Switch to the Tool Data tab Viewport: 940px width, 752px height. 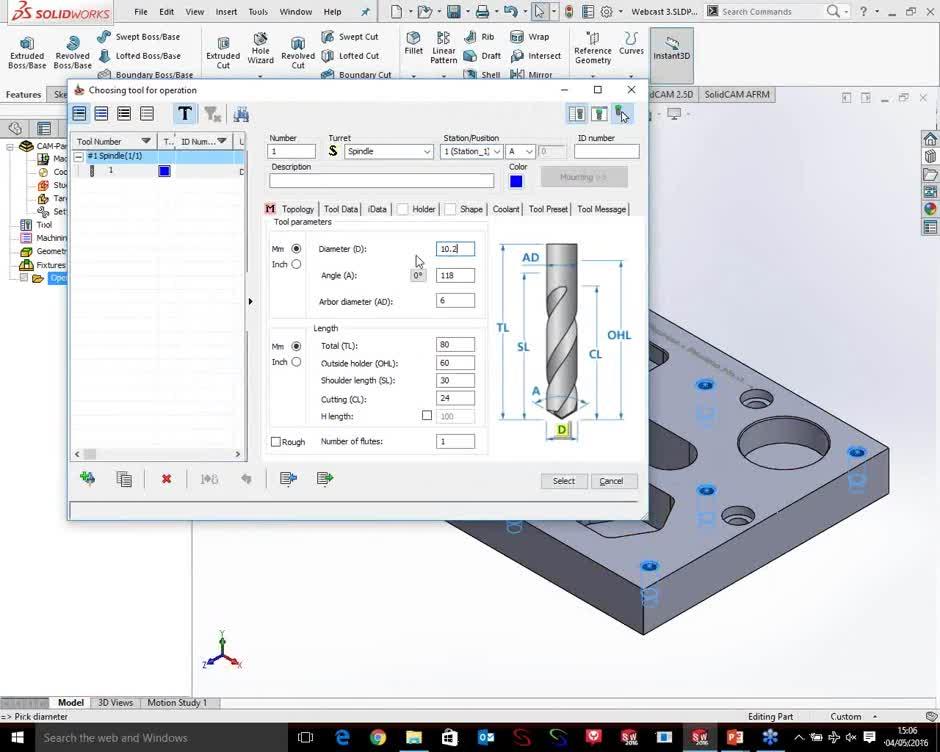[x=340, y=209]
